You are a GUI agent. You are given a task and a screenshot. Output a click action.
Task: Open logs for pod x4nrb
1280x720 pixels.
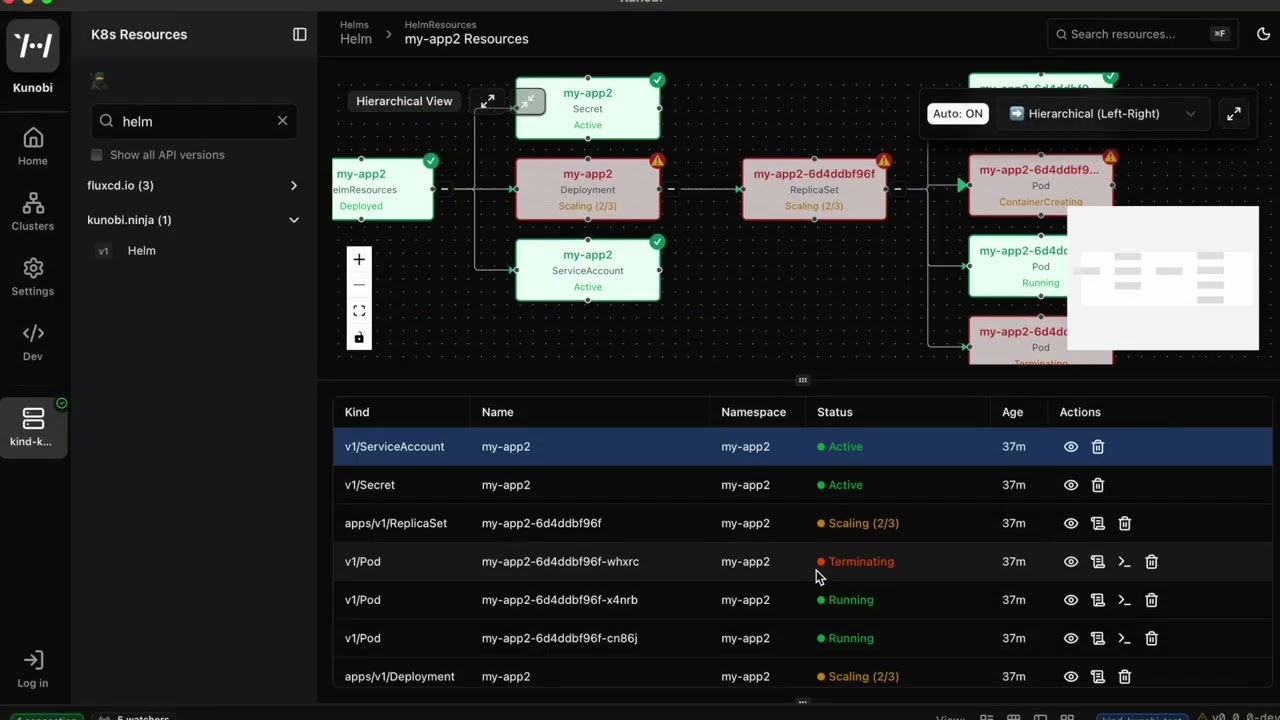[x=1098, y=600]
